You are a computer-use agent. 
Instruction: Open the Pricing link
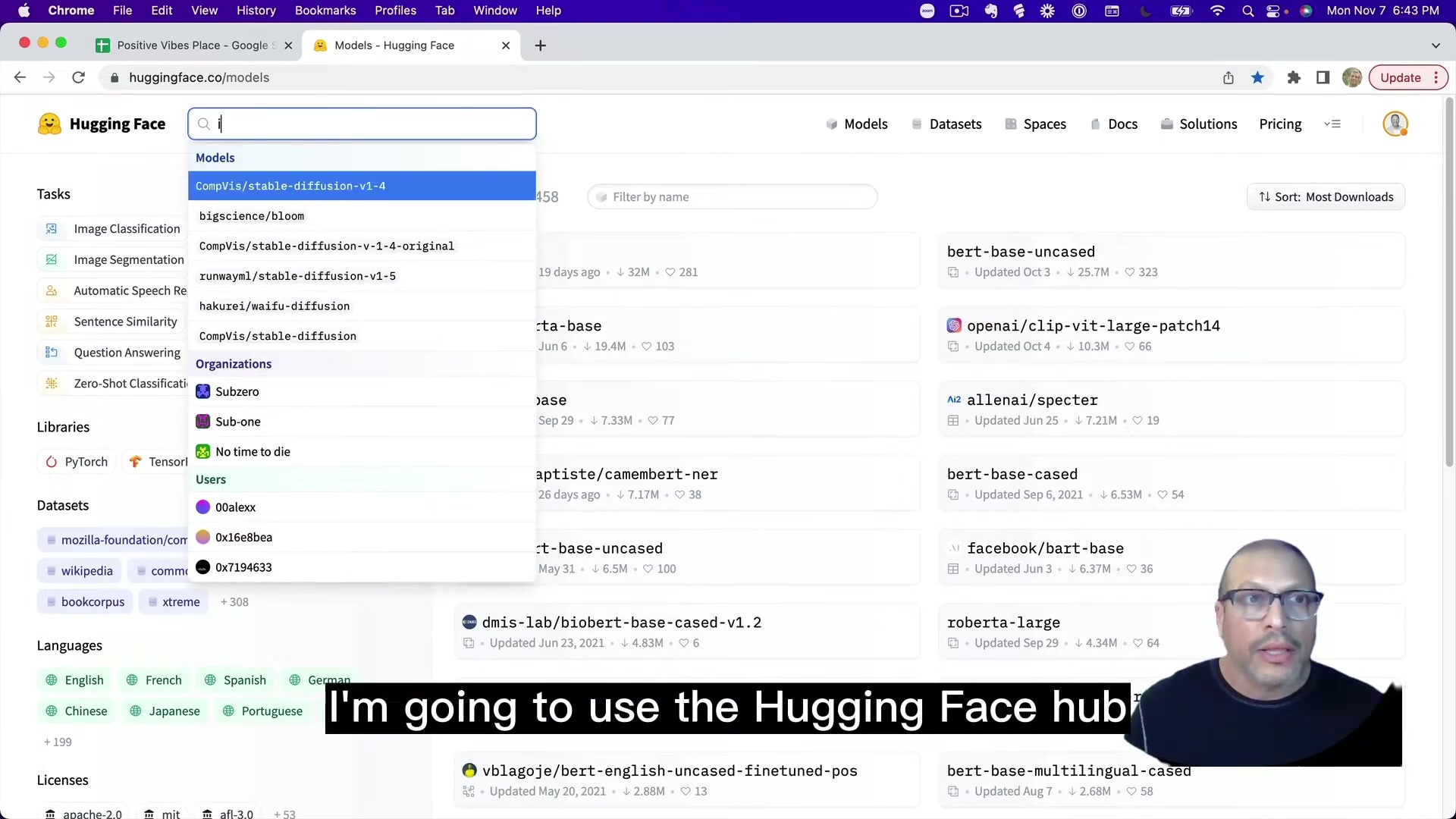click(1280, 124)
